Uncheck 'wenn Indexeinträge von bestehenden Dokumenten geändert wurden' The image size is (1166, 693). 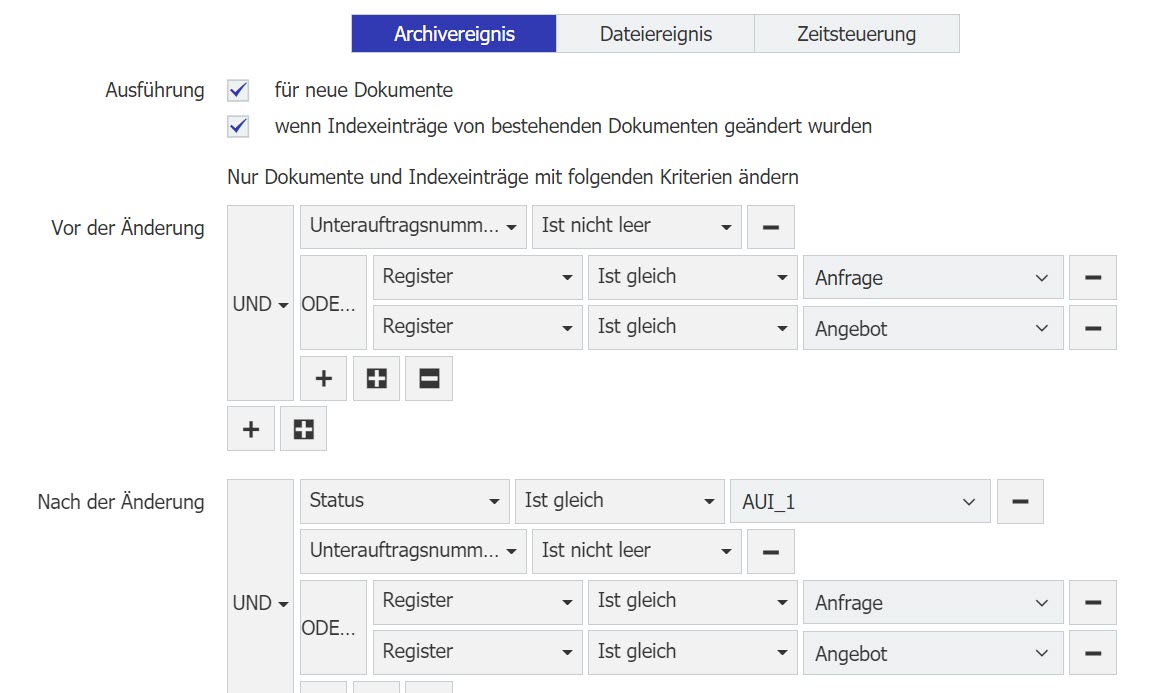(238, 127)
